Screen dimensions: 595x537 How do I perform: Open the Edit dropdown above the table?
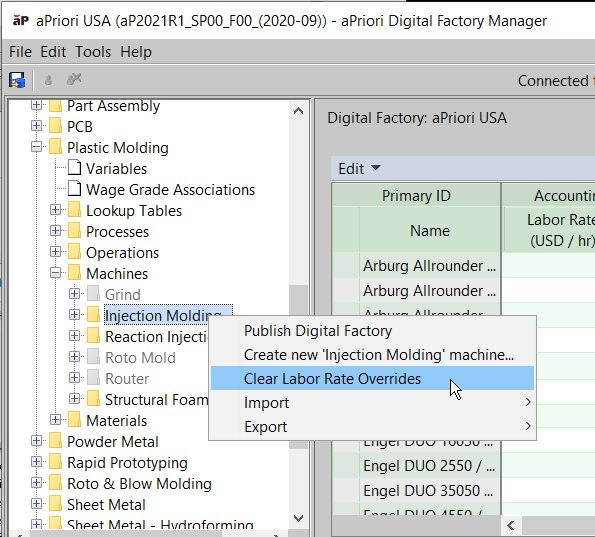tap(359, 169)
